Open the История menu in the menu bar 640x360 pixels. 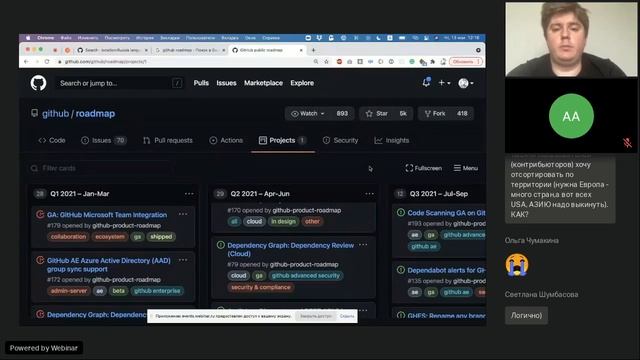[x=145, y=38]
